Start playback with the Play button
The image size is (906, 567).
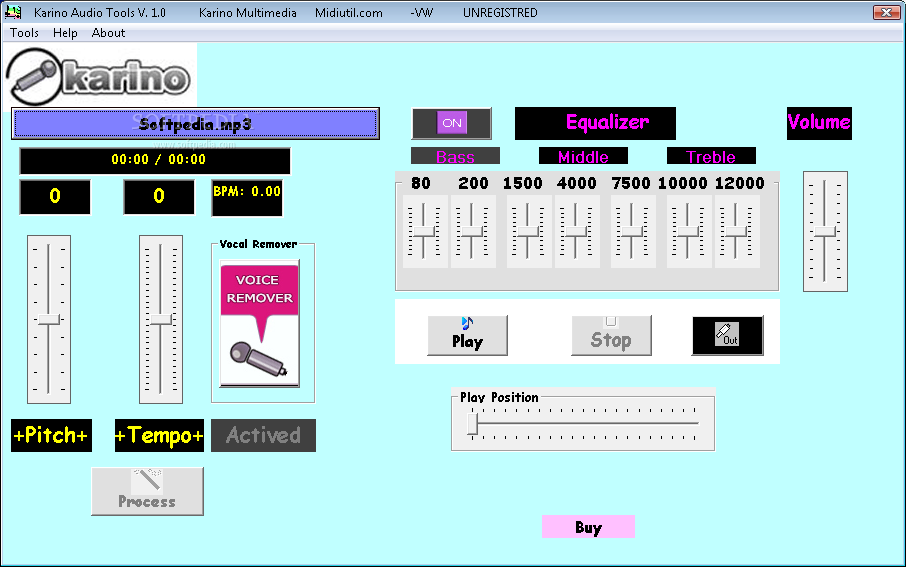click(x=467, y=335)
